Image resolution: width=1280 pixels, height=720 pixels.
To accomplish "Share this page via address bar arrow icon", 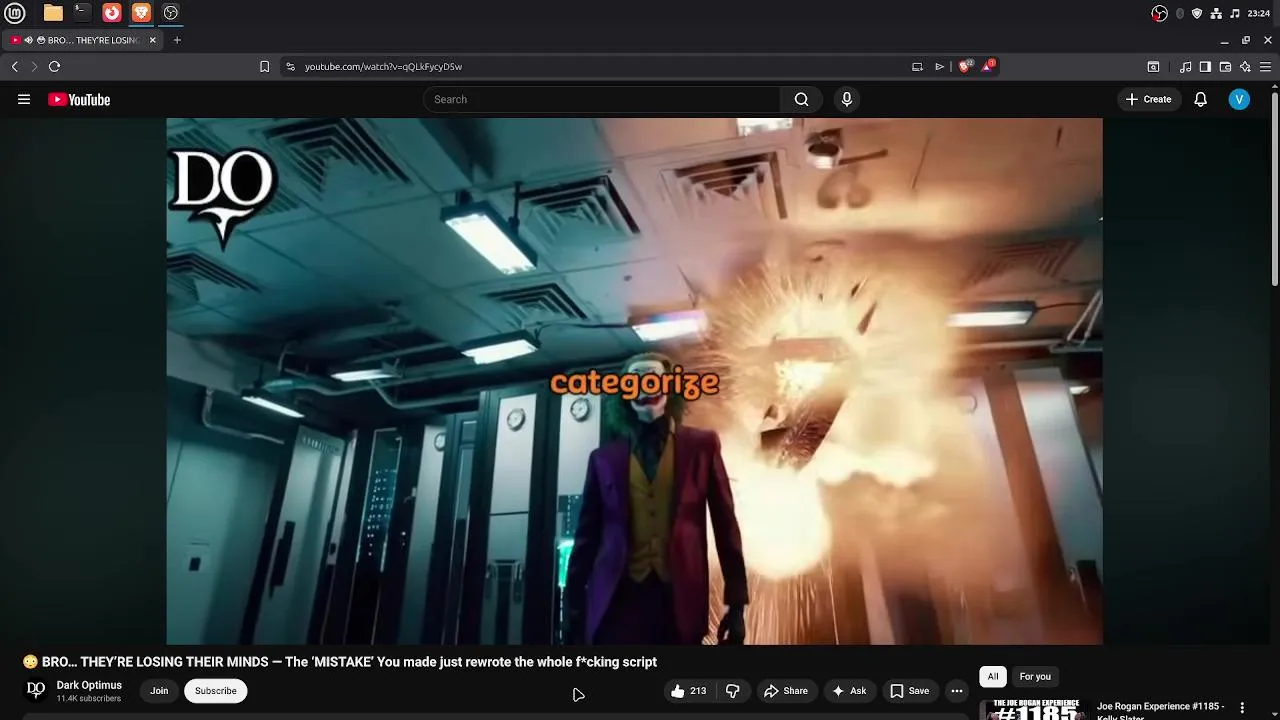I will click(940, 67).
